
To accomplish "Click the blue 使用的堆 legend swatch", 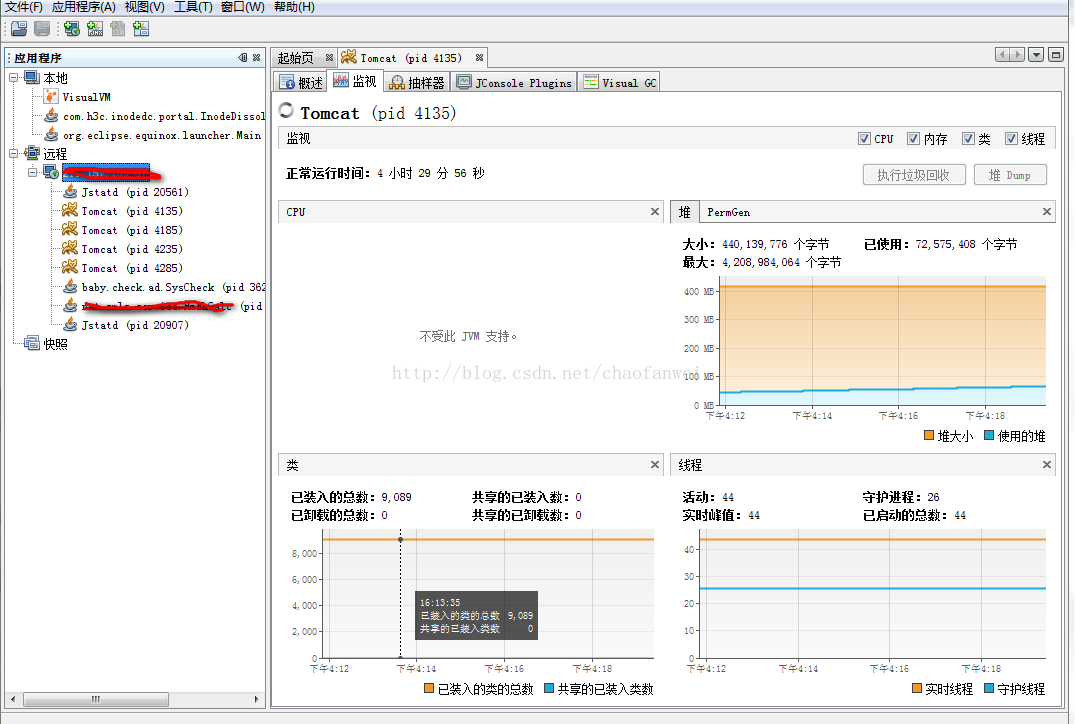I will point(989,435).
